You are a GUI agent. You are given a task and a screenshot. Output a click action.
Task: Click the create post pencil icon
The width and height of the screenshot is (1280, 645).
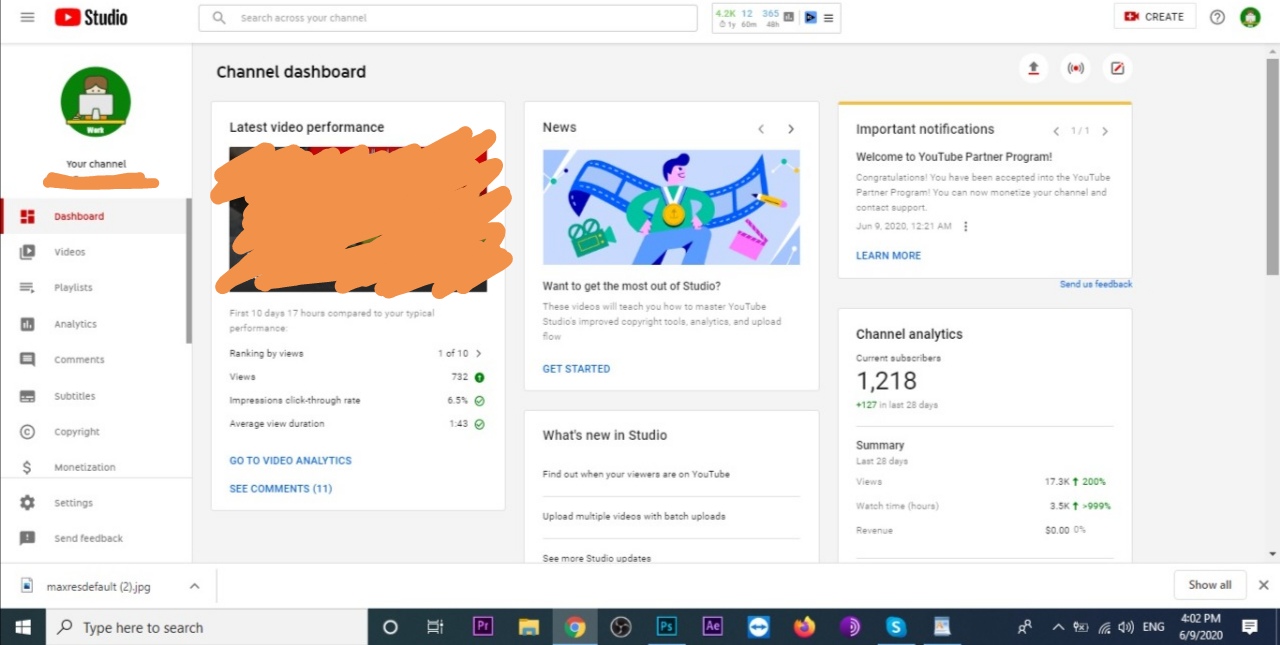[1117, 69]
